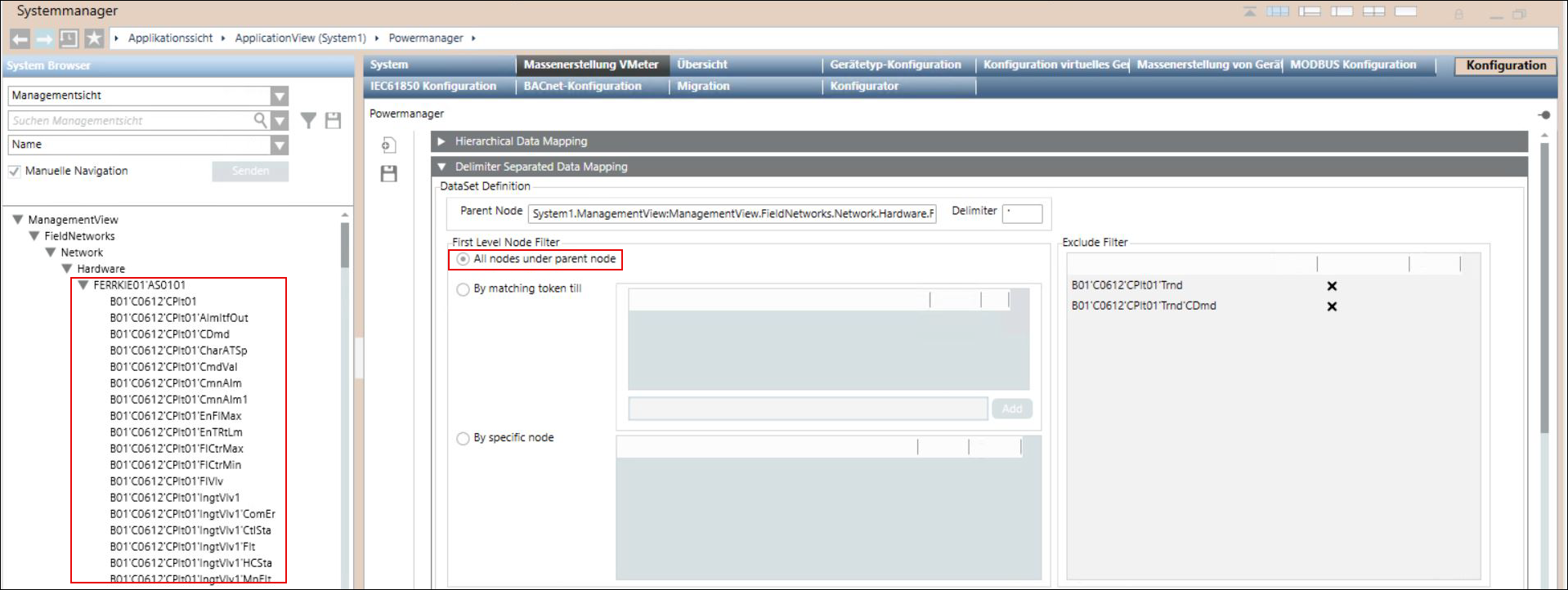Expand the Hierarchical Data Mapping section
Screen dimensions: 1568x590
point(441,141)
